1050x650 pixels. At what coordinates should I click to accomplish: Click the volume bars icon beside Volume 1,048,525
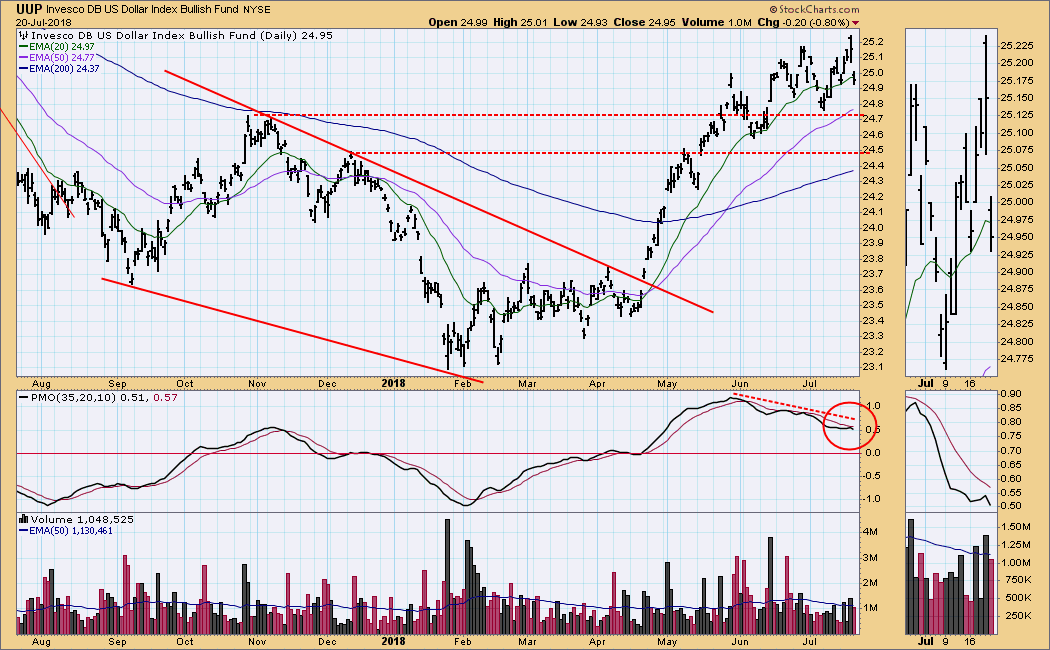(23, 519)
